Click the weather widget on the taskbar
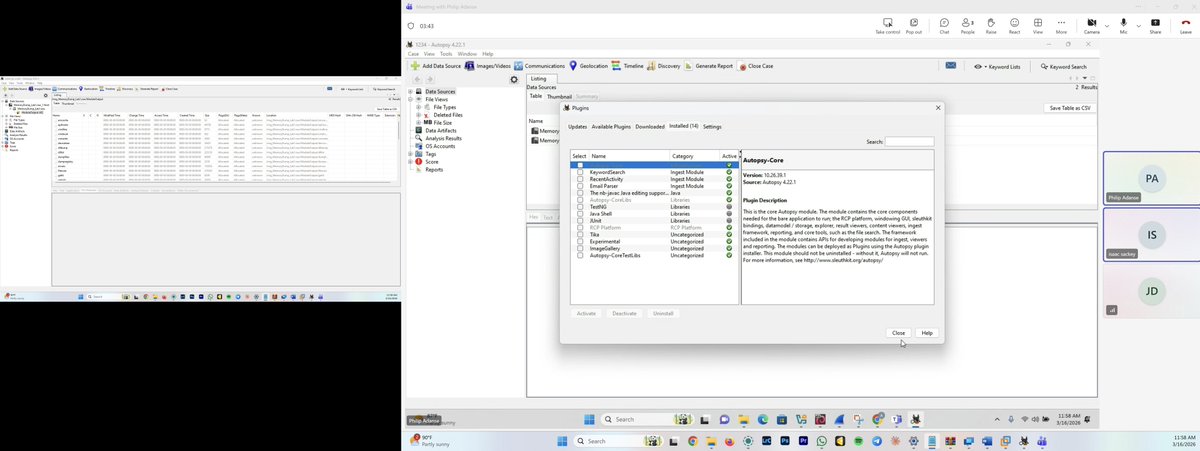This screenshot has height=451, width=1200. [x=430, y=441]
